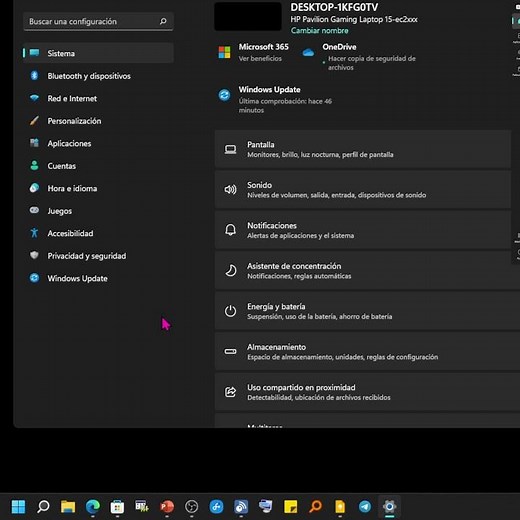Viewport: 520px width, 520px height.
Task: Open the Windows Update 'Última comprobación' card
Action: (275, 99)
